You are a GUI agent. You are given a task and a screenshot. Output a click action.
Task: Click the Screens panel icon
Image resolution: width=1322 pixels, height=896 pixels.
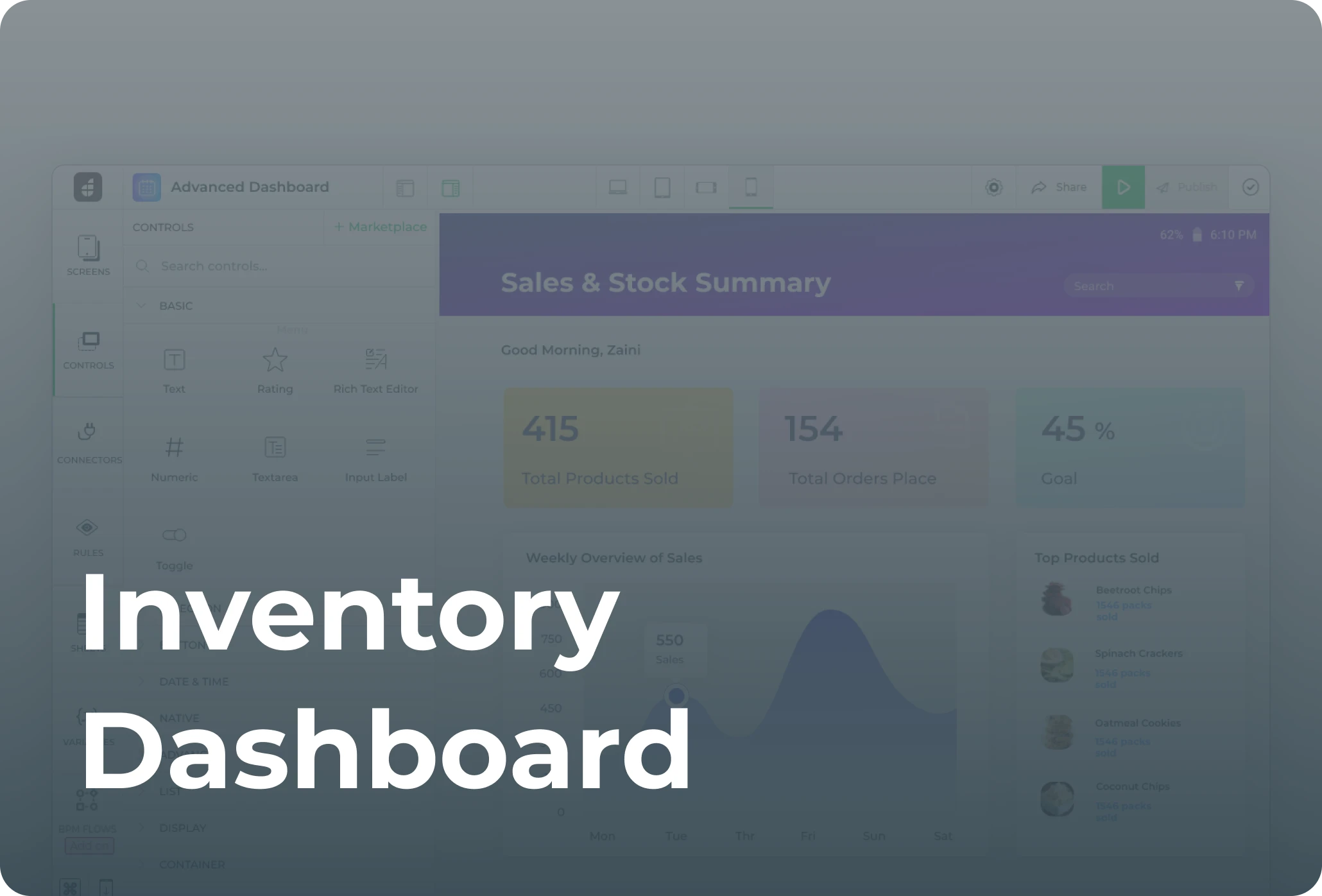point(88,255)
